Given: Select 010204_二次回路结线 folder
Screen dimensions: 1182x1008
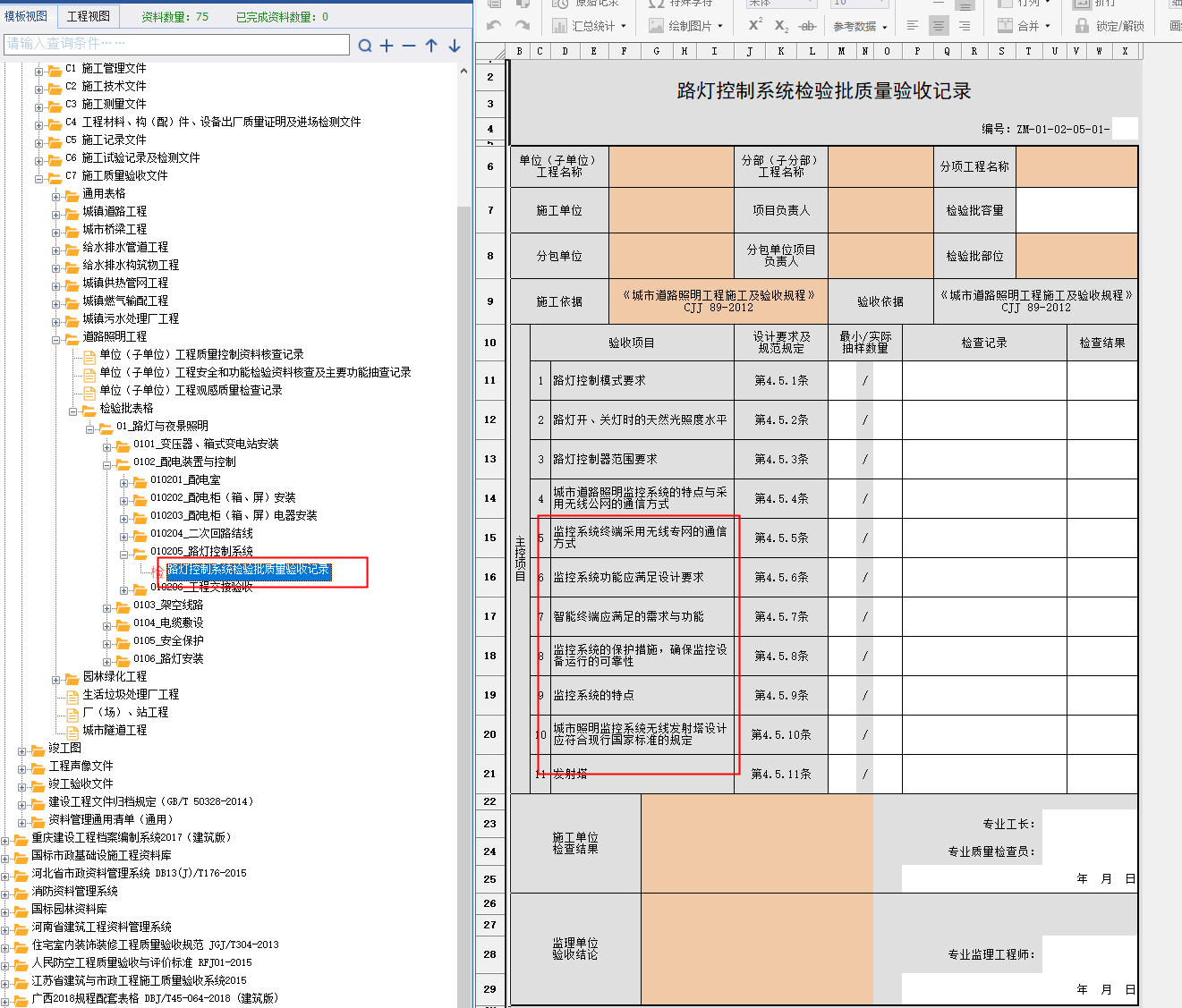Looking at the screenshot, I should pyautogui.click(x=201, y=533).
